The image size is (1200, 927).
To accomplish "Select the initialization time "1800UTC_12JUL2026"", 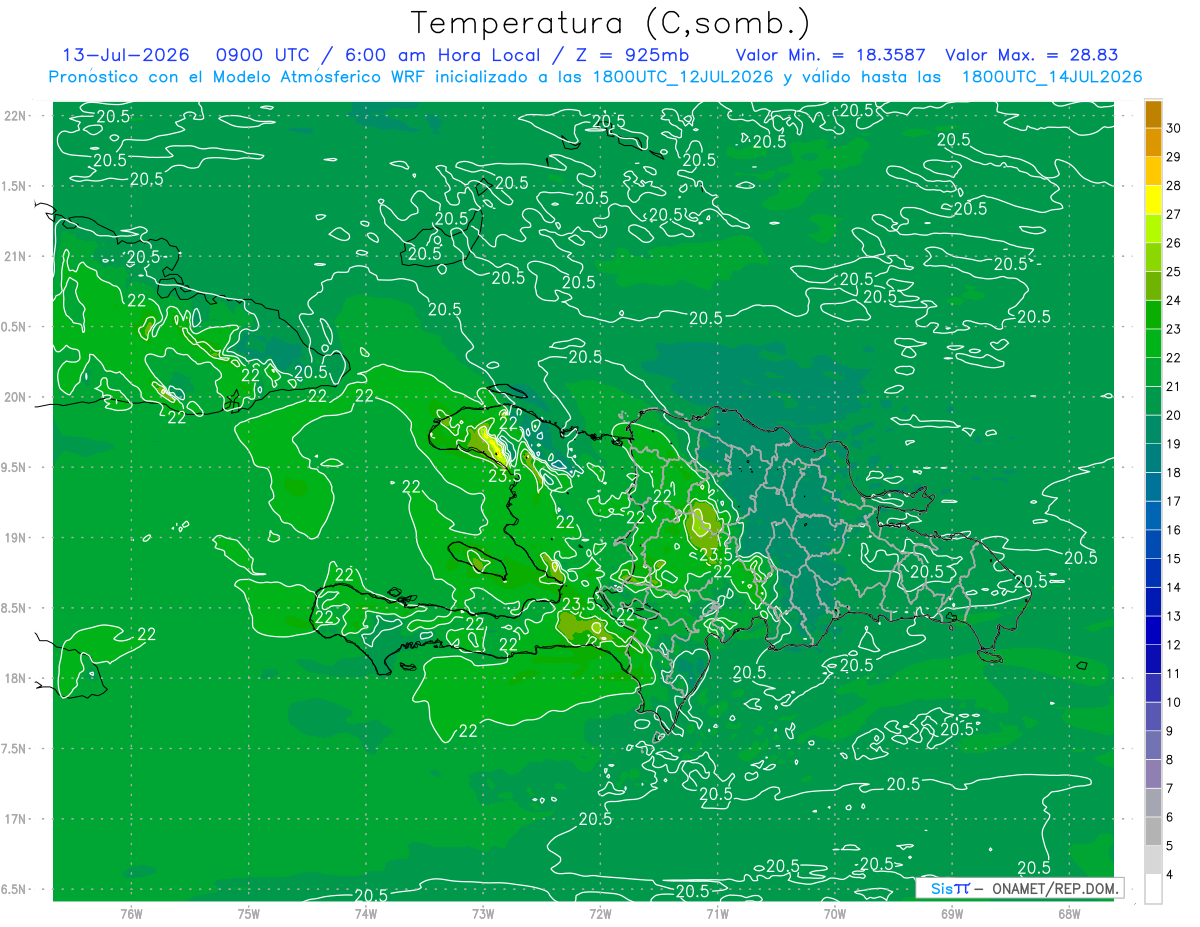I will click(683, 77).
